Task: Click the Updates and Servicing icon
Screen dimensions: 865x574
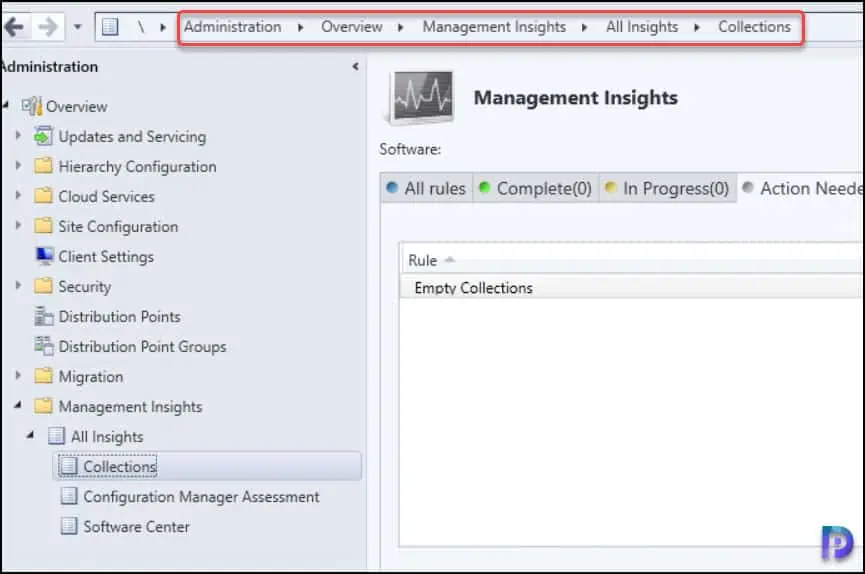Action: (x=44, y=136)
